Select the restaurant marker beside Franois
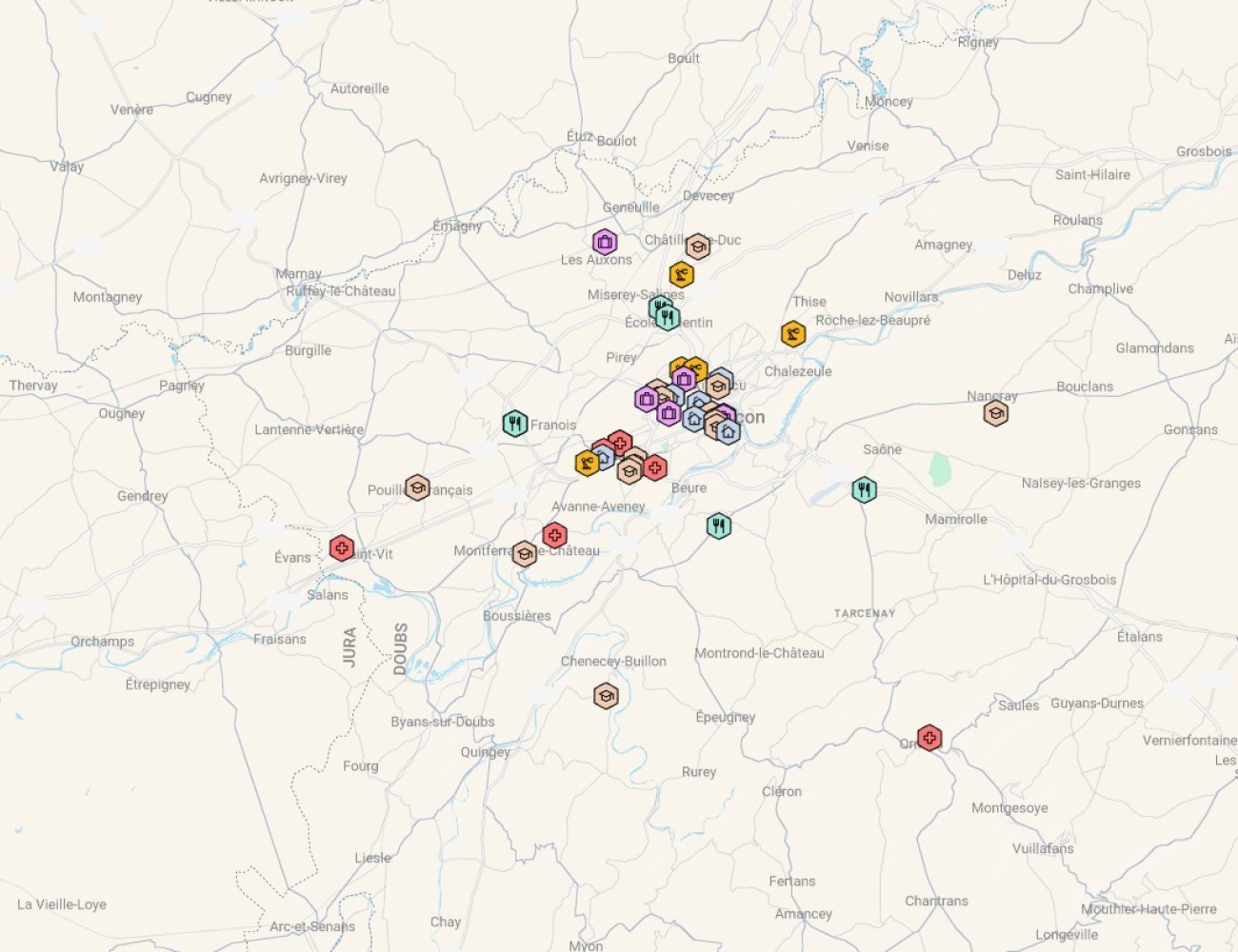 click(x=515, y=423)
